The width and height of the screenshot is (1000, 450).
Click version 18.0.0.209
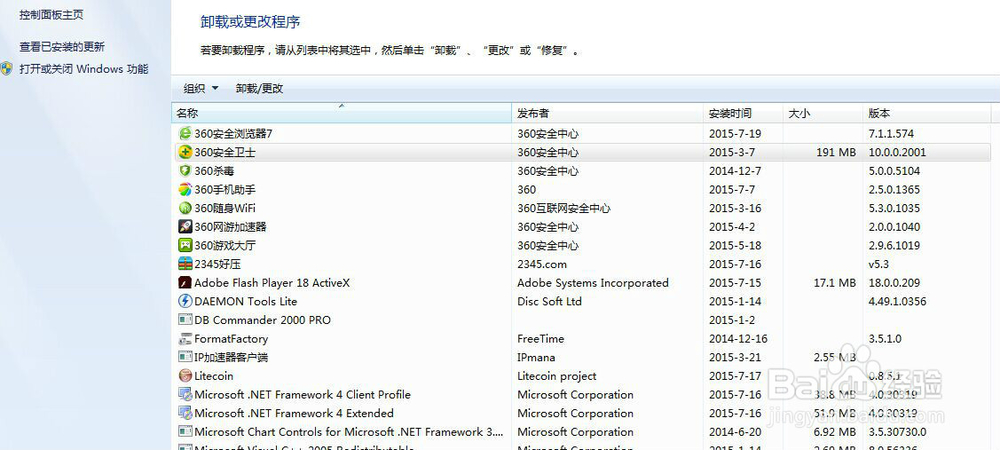[x=894, y=282]
